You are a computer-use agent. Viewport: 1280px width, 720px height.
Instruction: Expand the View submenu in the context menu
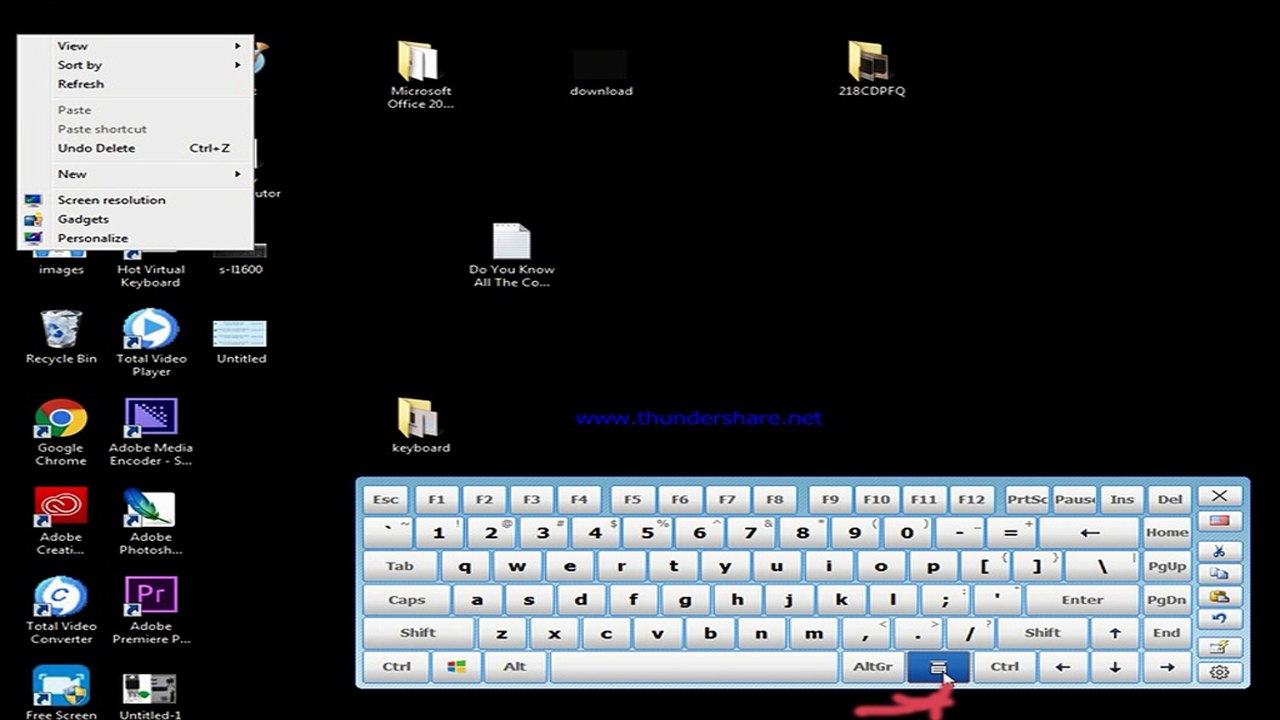coord(135,46)
